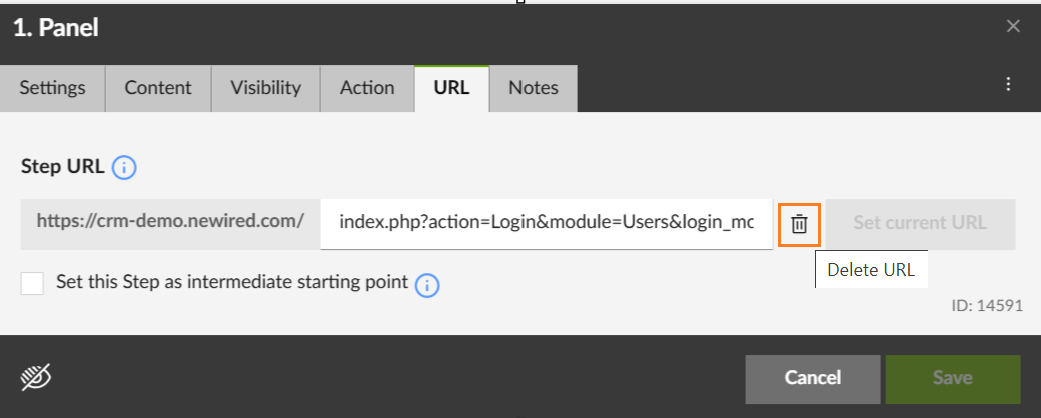Open the three-dot more options menu

coord(1008,85)
